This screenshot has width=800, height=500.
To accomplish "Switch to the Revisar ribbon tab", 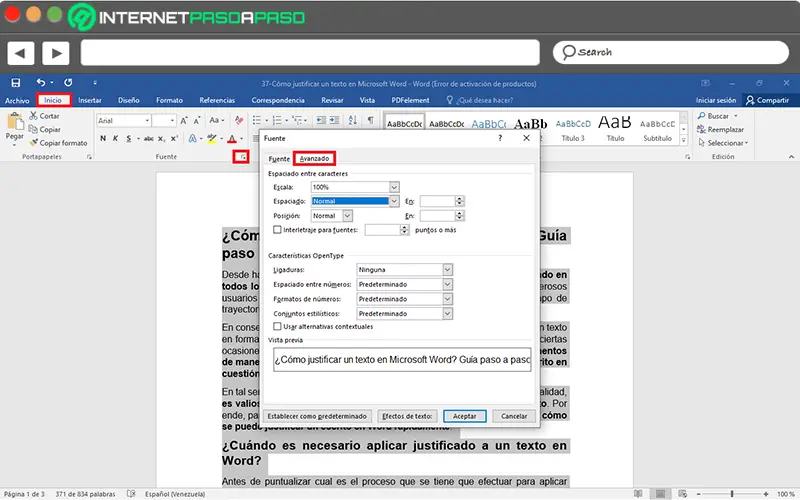I will (x=332, y=100).
